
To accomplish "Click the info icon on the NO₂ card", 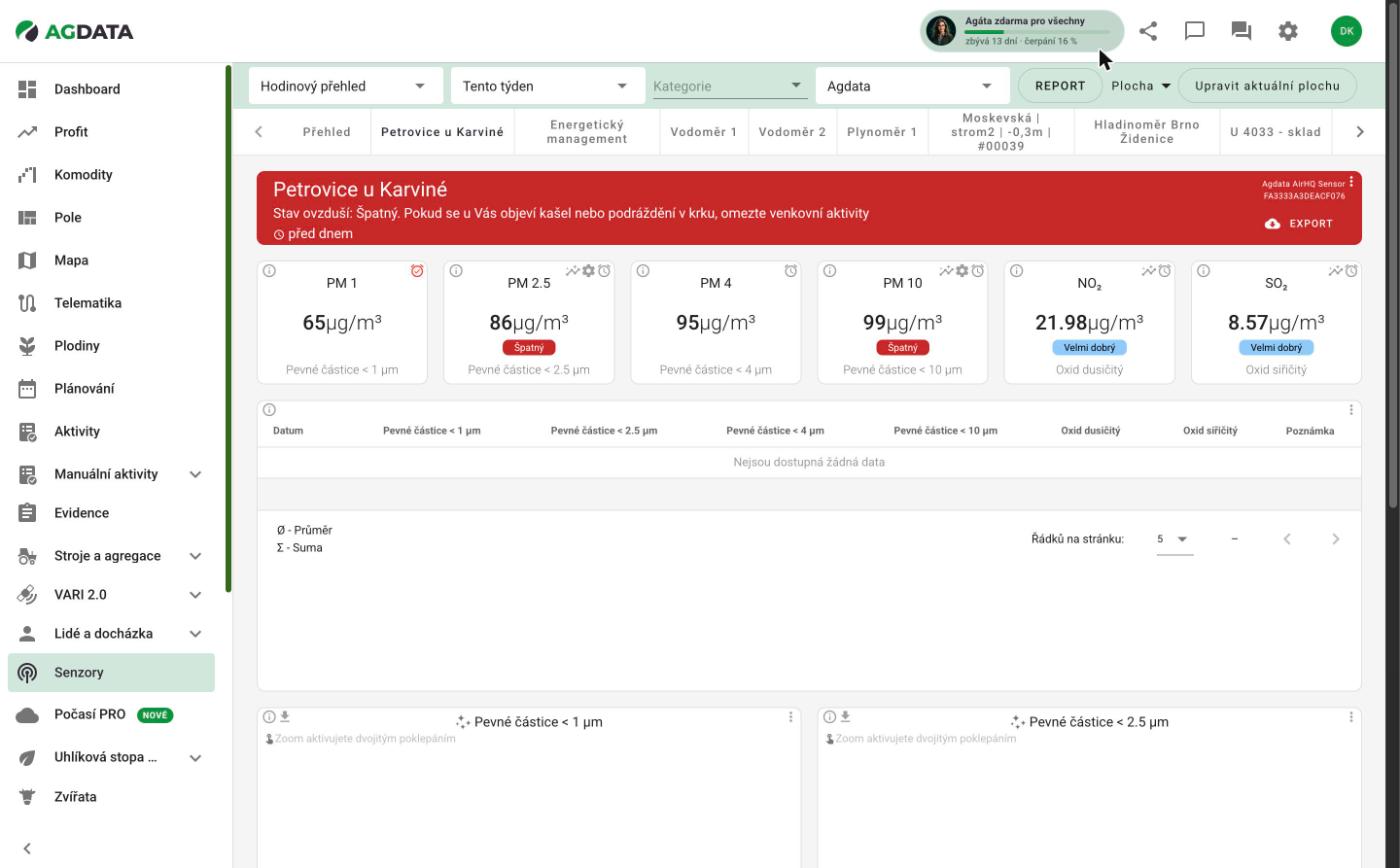I will (x=1016, y=271).
